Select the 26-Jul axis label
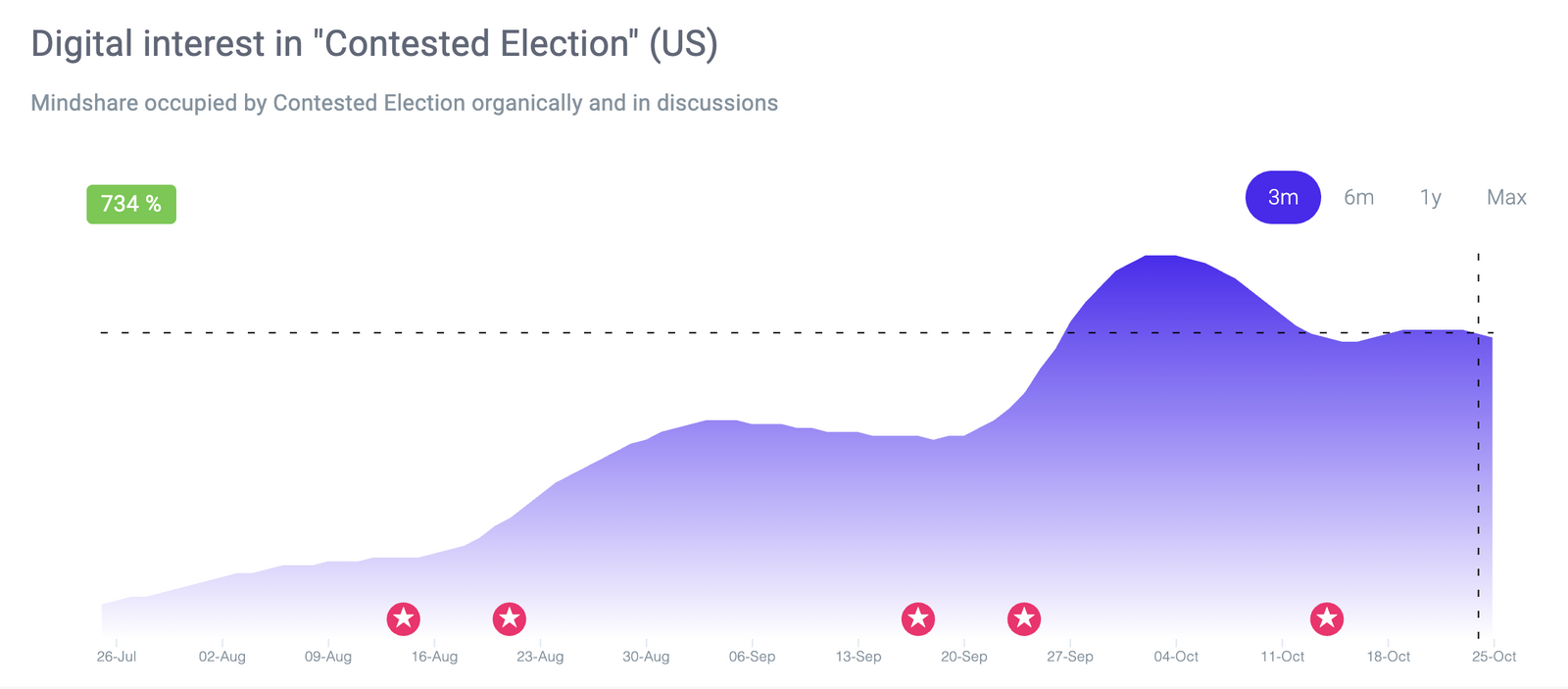Screen dimensions: 1568x689 click(x=117, y=657)
